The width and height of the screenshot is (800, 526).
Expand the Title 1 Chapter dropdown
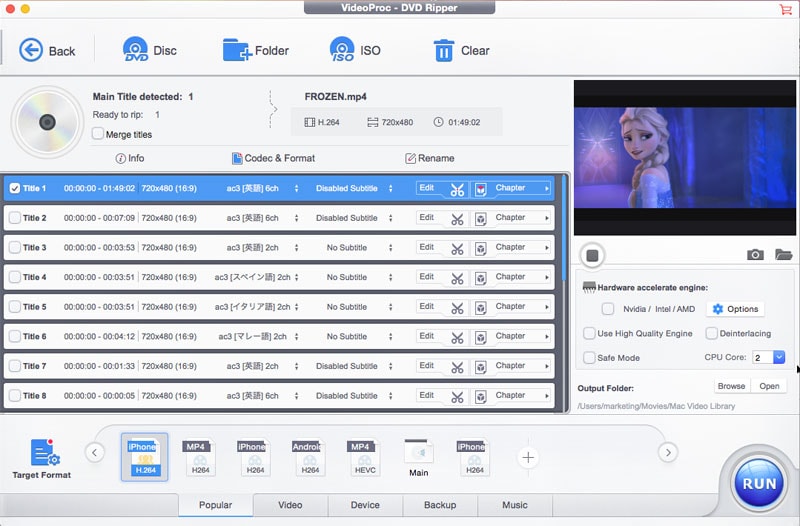547,188
